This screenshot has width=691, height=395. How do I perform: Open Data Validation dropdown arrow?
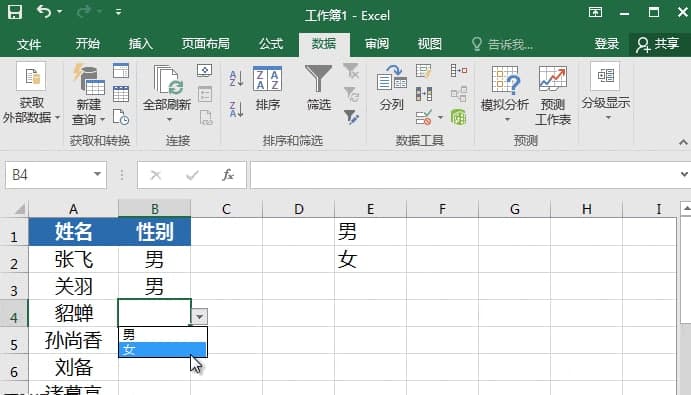coord(440,118)
